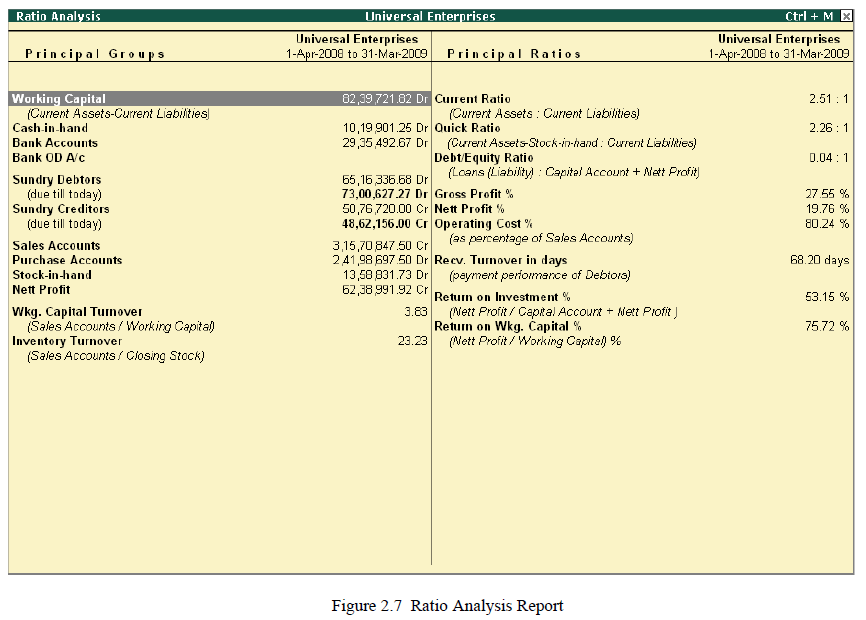Click Return on Wkg. Capital % label
This screenshot has height=620, width=866.
coord(508,326)
